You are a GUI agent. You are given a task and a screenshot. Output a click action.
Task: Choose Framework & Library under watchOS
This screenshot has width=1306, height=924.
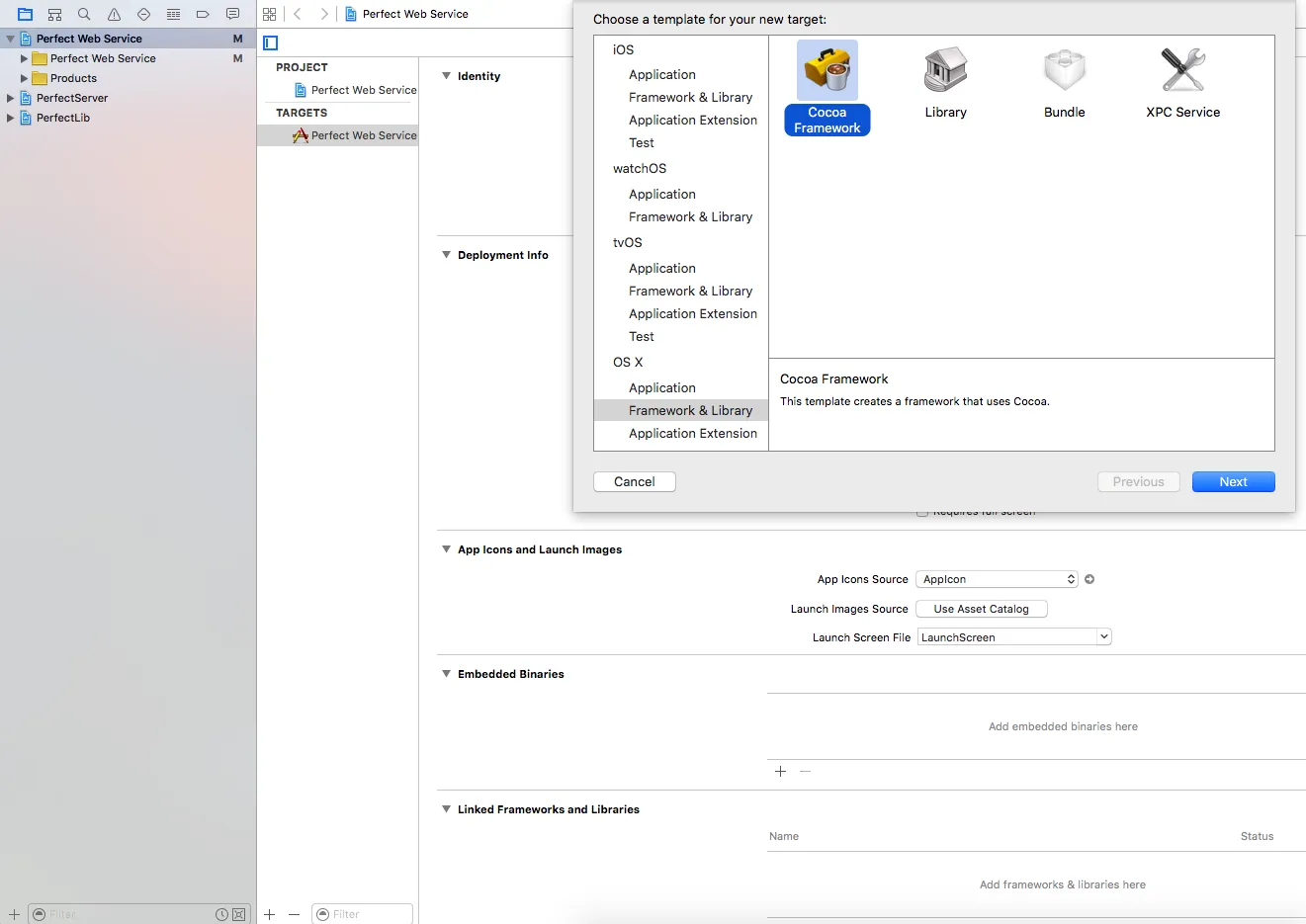point(690,216)
